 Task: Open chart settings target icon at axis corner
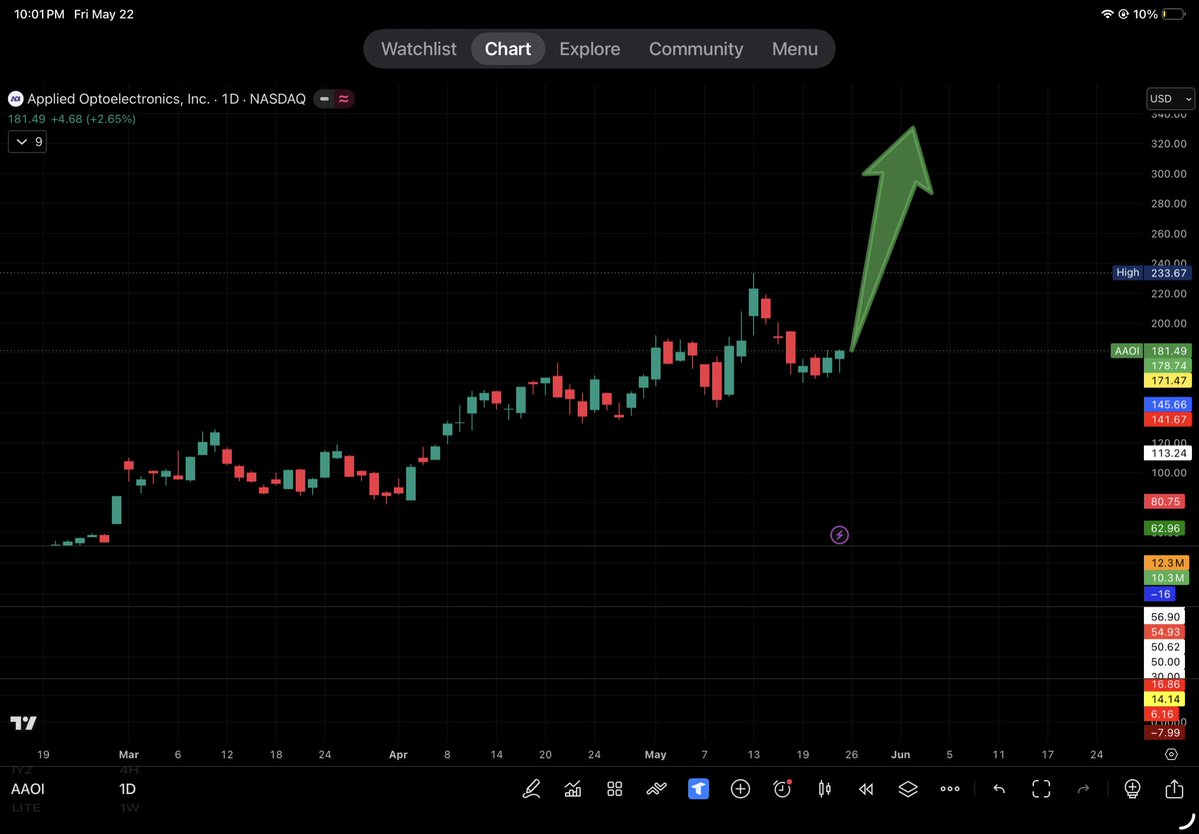pos(1171,754)
